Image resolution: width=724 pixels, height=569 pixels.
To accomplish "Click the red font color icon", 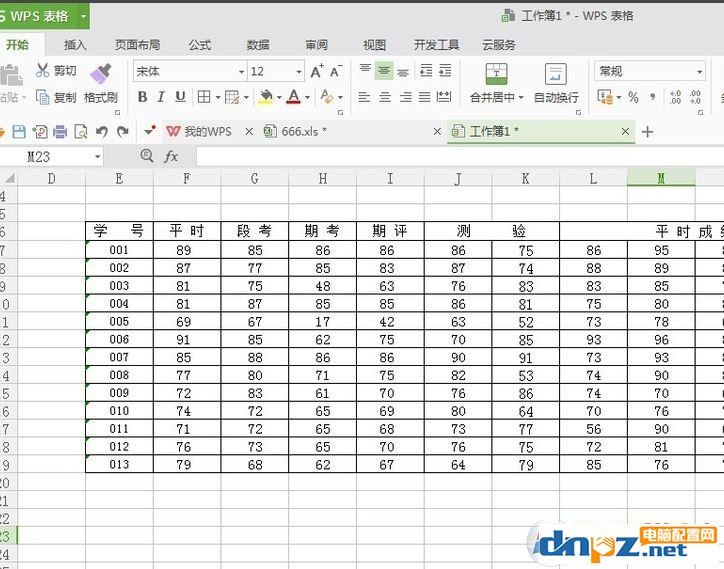I will coord(294,97).
